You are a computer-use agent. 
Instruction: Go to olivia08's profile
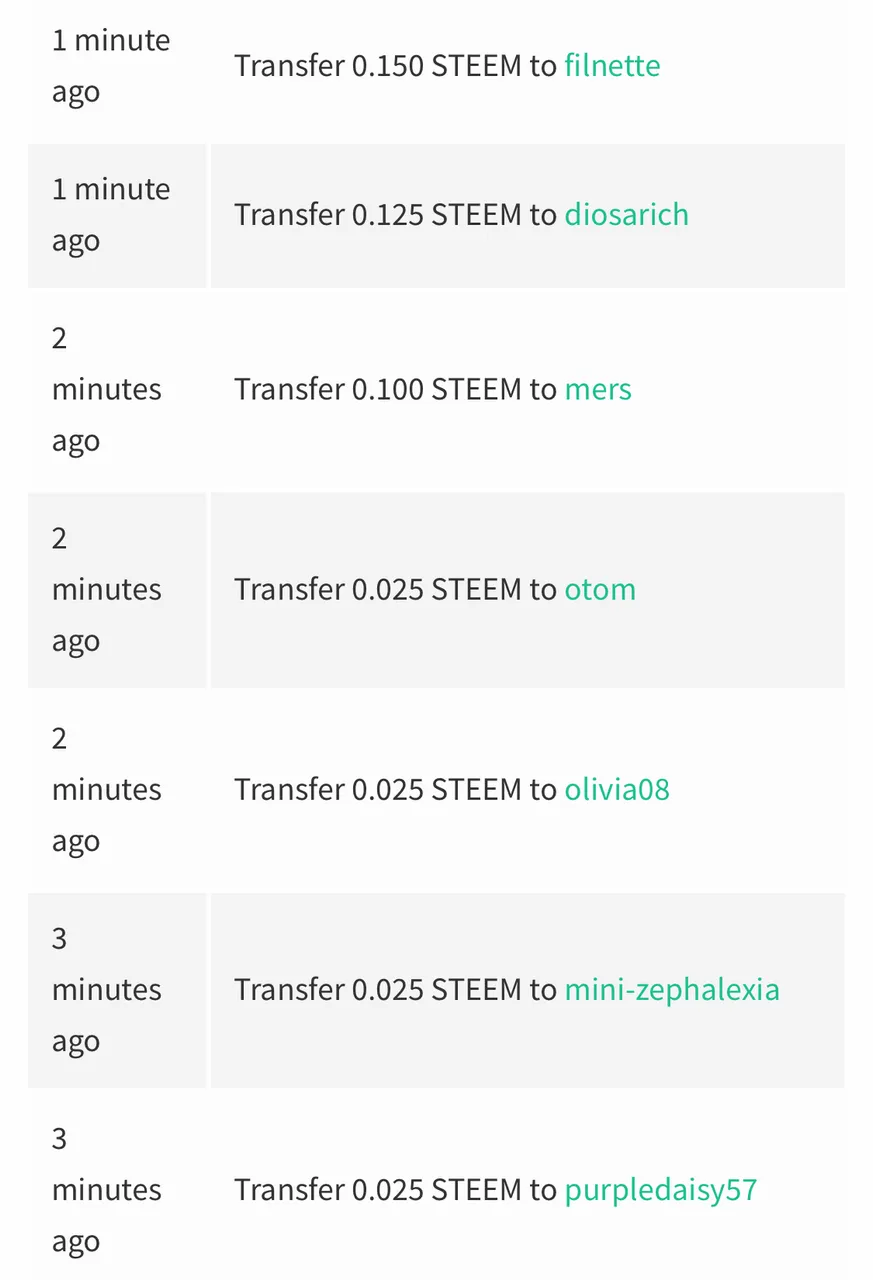[617, 789]
